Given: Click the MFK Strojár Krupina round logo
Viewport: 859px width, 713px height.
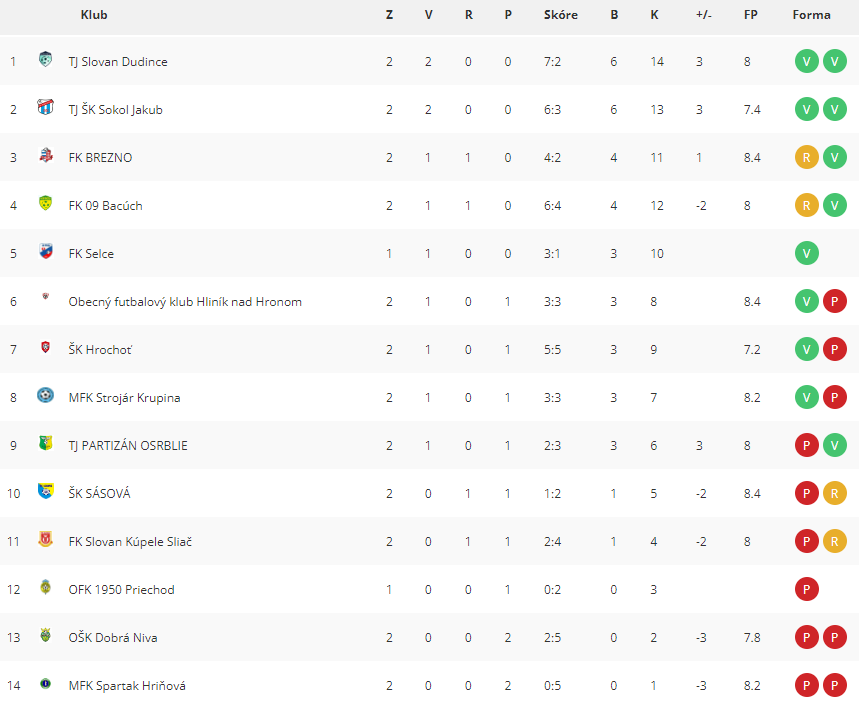Looking at the screenshot, I should pos(45,395).
